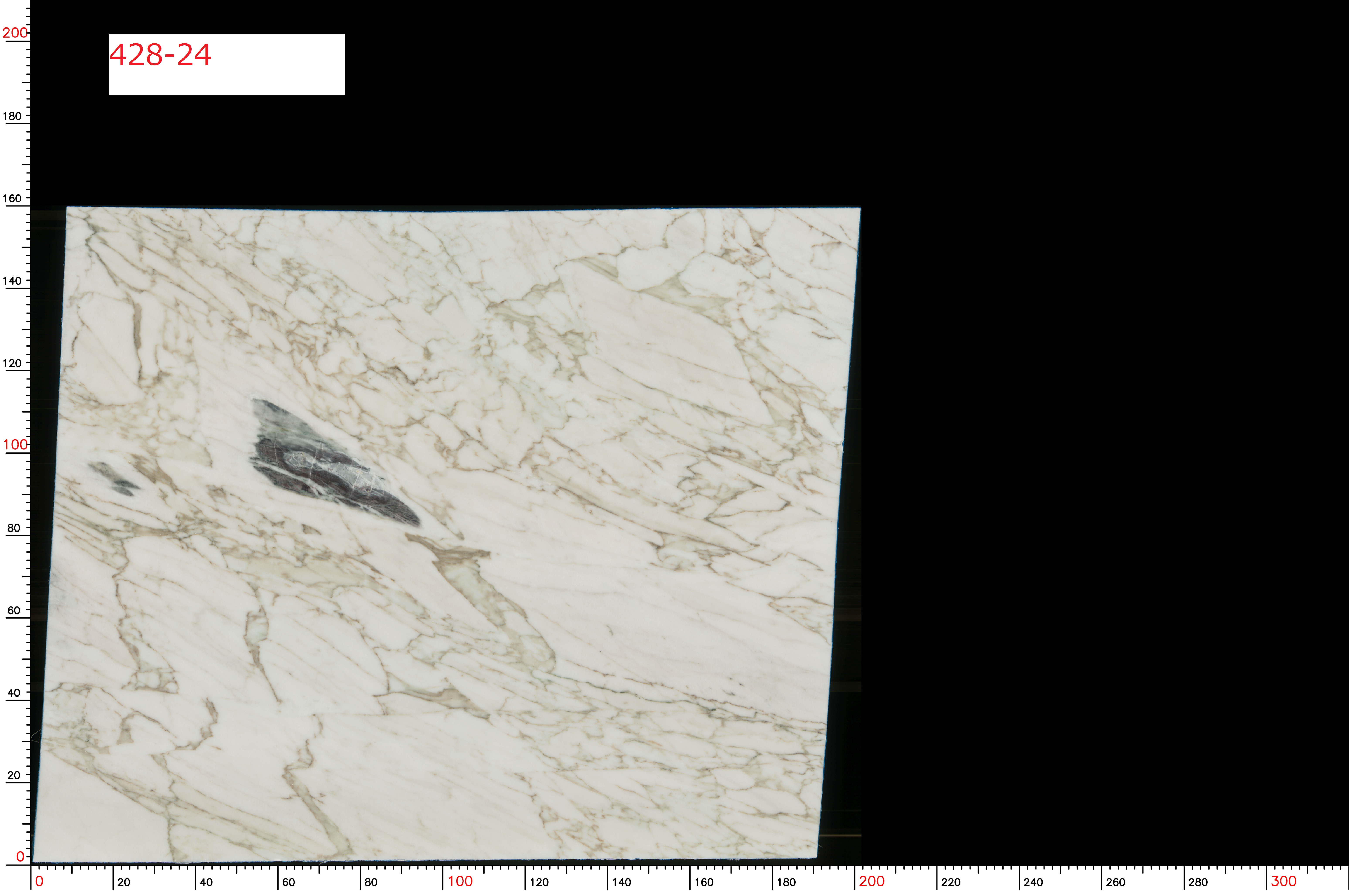Select "260" on the horizontal ruler

pyautogui.click(x=1115, y=882)
